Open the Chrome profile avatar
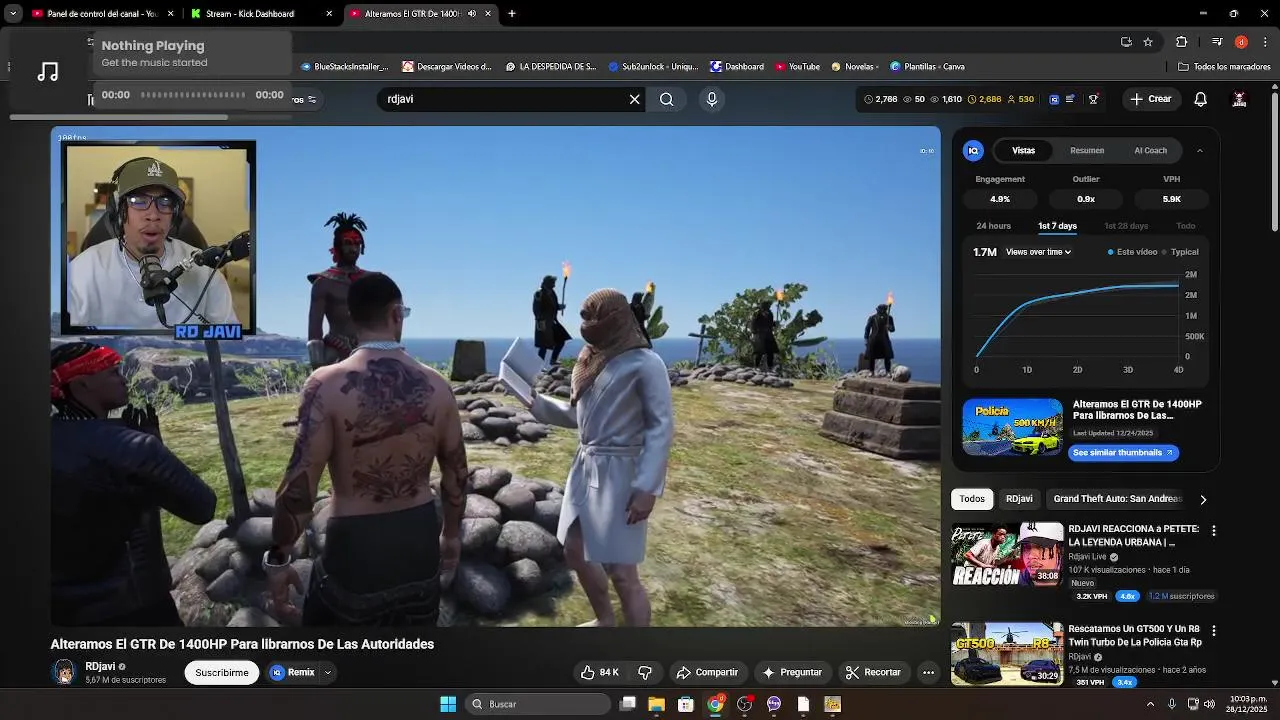 [x=1241, y=42]
